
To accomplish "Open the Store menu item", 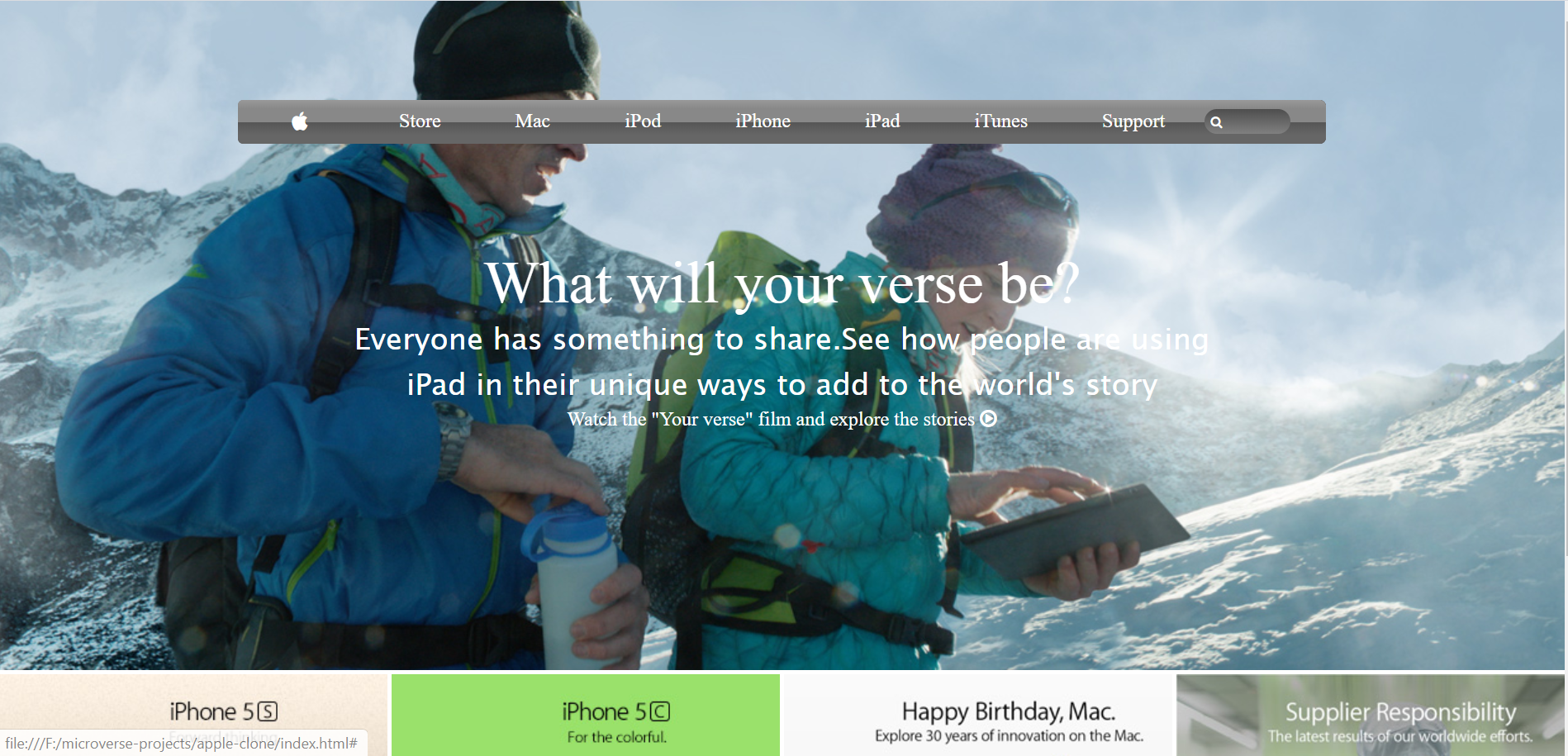I will [420, 121].
